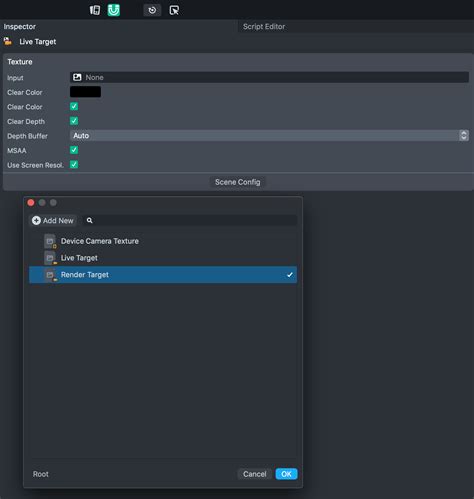
Task: Toggle the green magnet snapping icon
Action: pyautogui.click(x=114, y=10)
